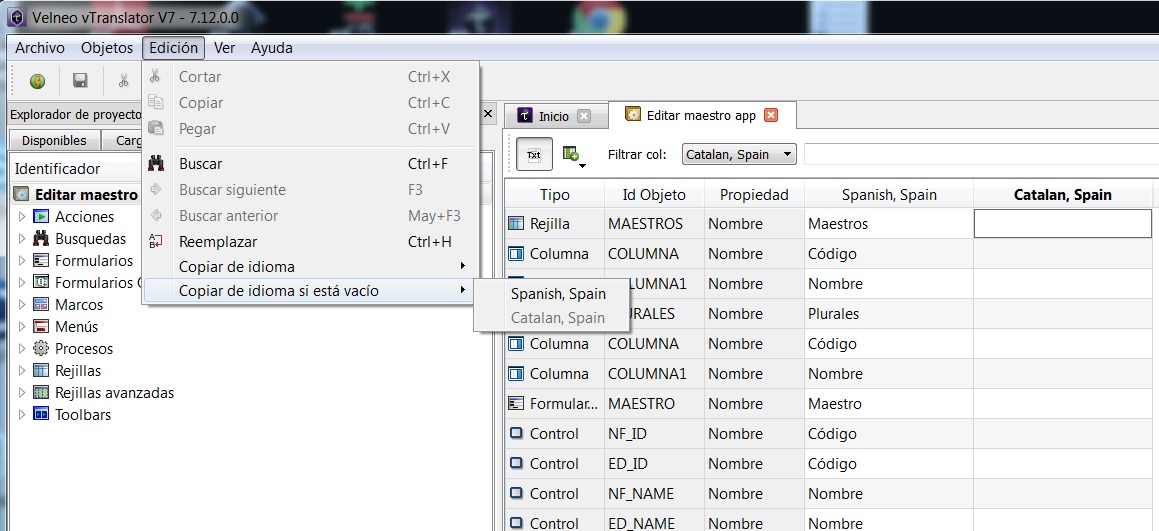
Task: Click the Menús node icon
Action: pos(41,326)
